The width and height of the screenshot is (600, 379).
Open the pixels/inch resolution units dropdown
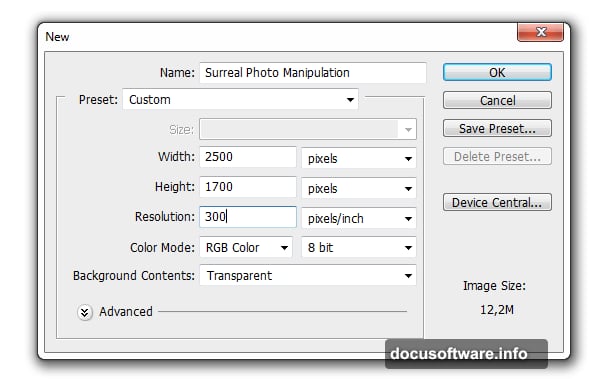click(359, 218)
